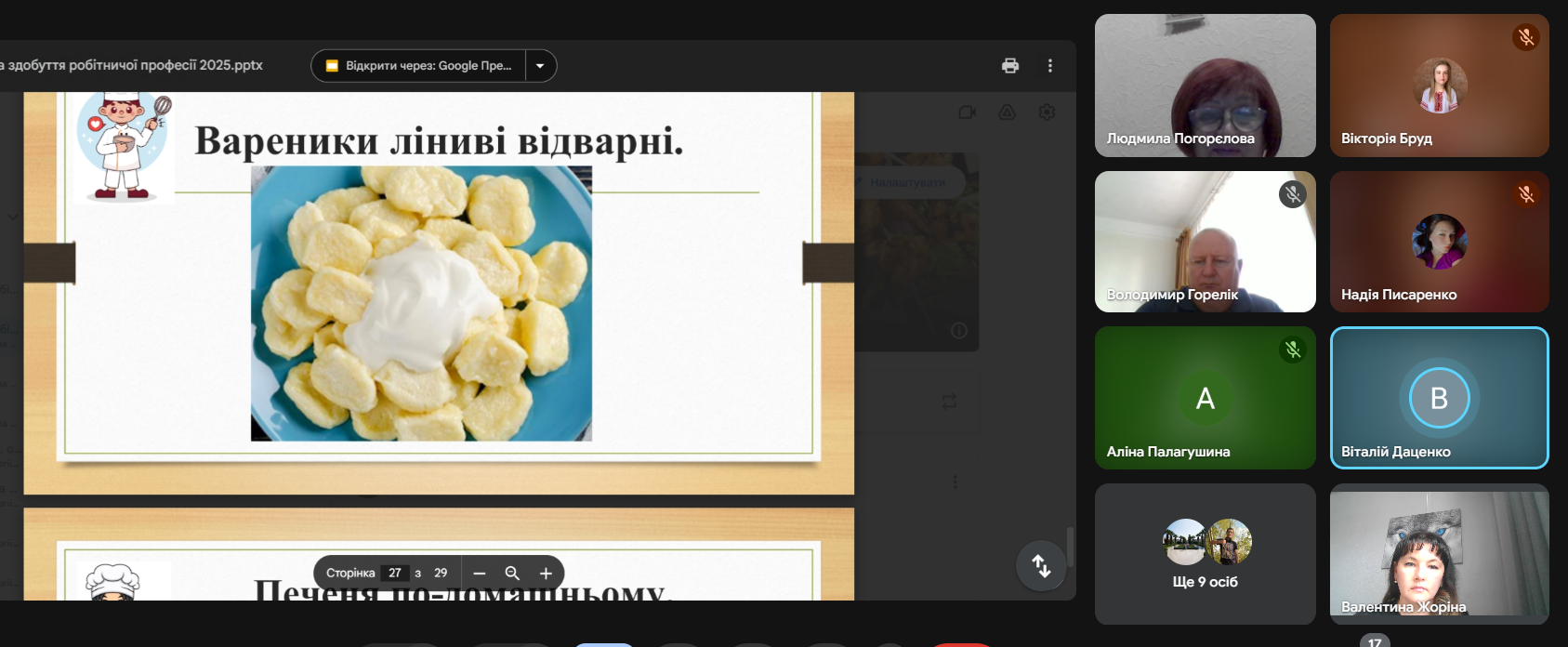
Task: Click the dimmed settings gear icon behind viewer
Action: coord(1047,112)
